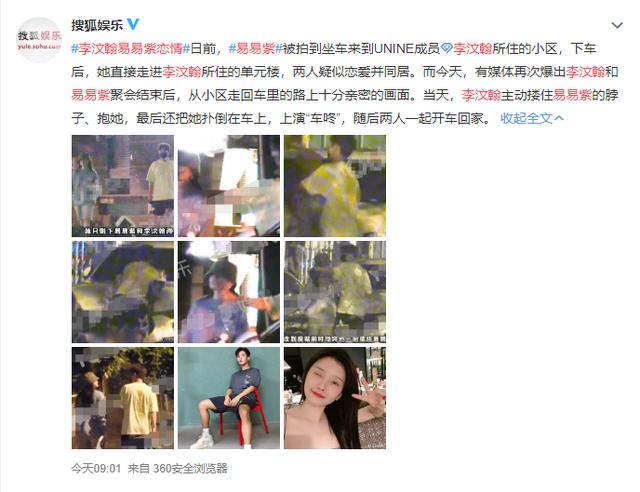Click the 360安全浏览器 source link
The image size is (640, 492).
[x=190, y=468]
